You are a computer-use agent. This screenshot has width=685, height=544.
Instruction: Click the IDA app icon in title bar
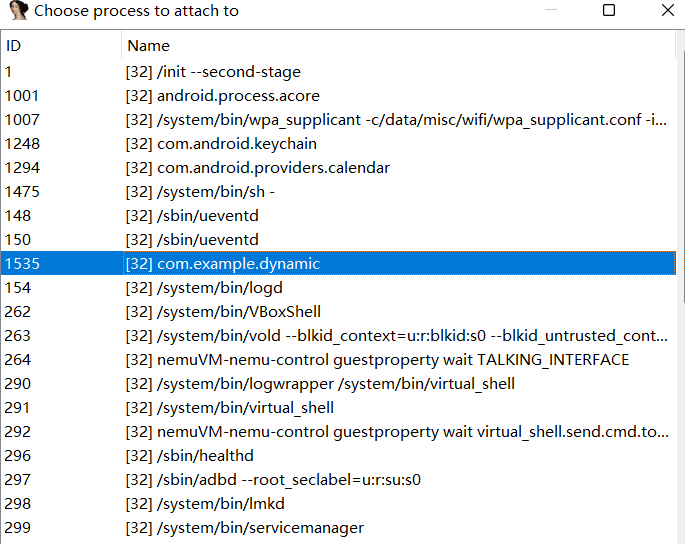pyautogui.click(x=18, y=10)
